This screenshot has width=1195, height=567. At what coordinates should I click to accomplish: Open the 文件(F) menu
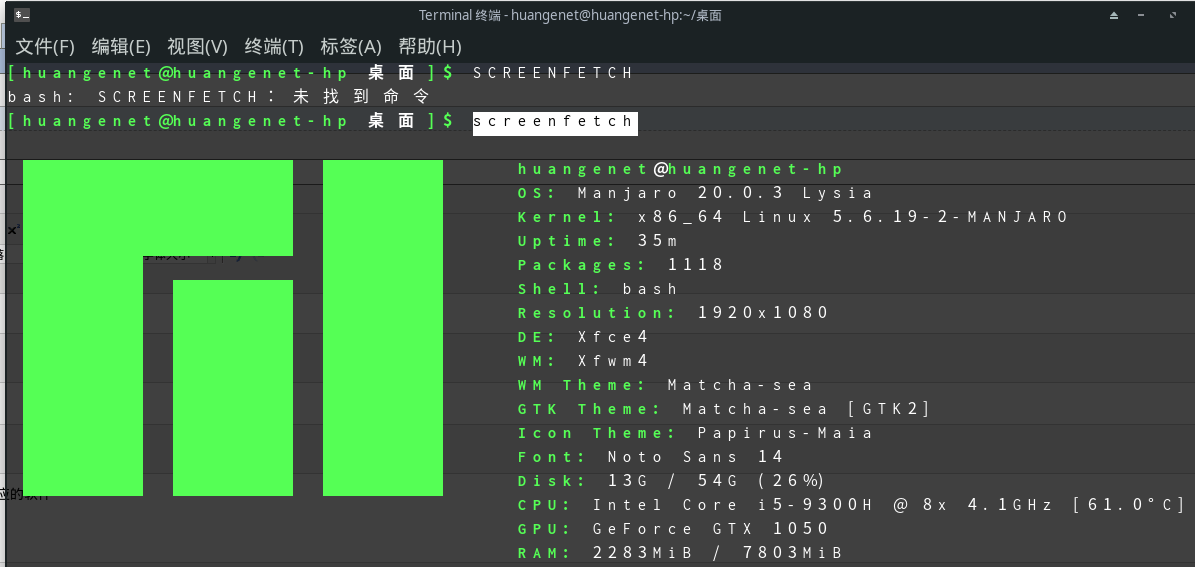(45, 47)
